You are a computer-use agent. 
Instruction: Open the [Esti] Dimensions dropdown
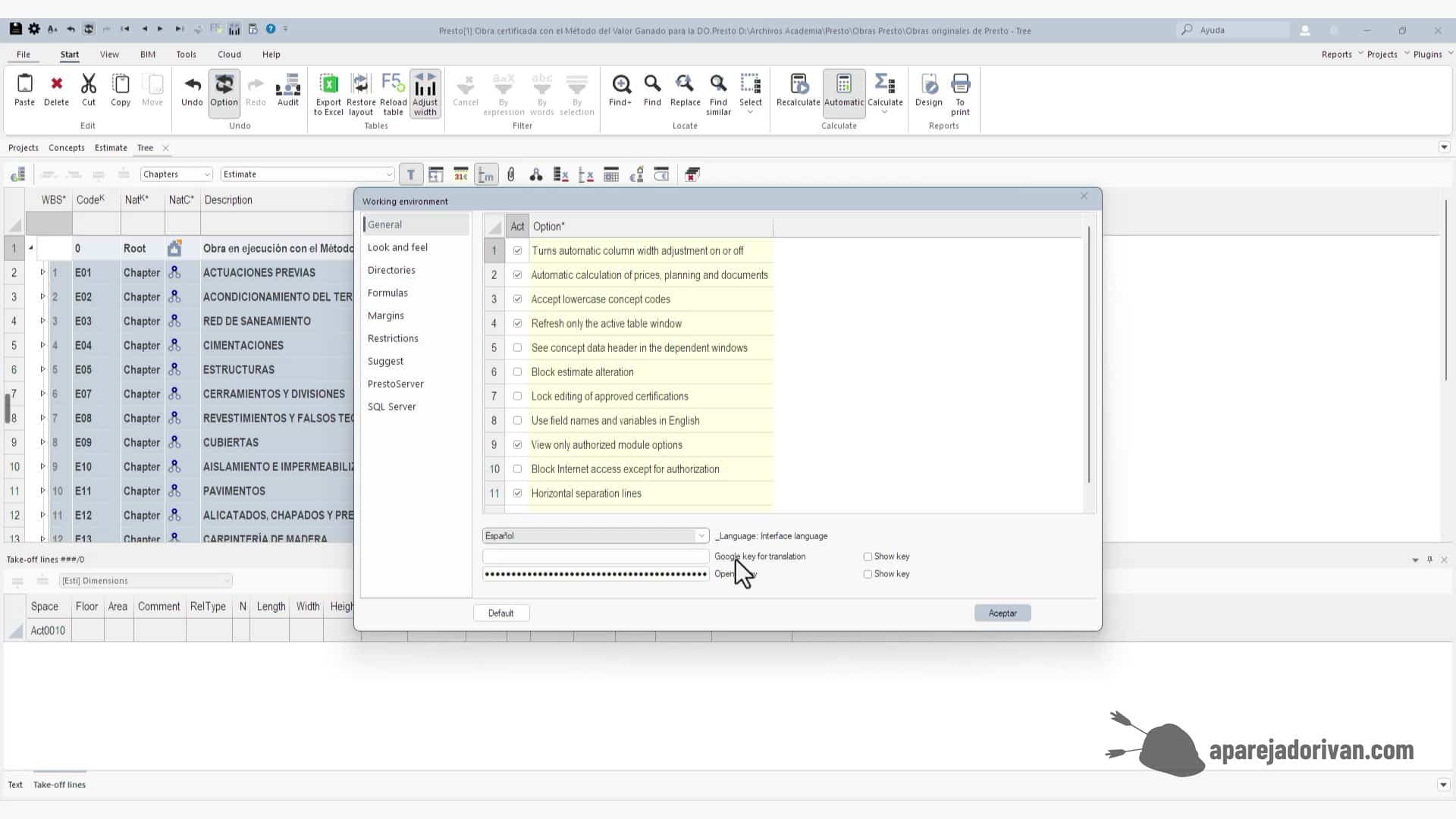(146, 581)
